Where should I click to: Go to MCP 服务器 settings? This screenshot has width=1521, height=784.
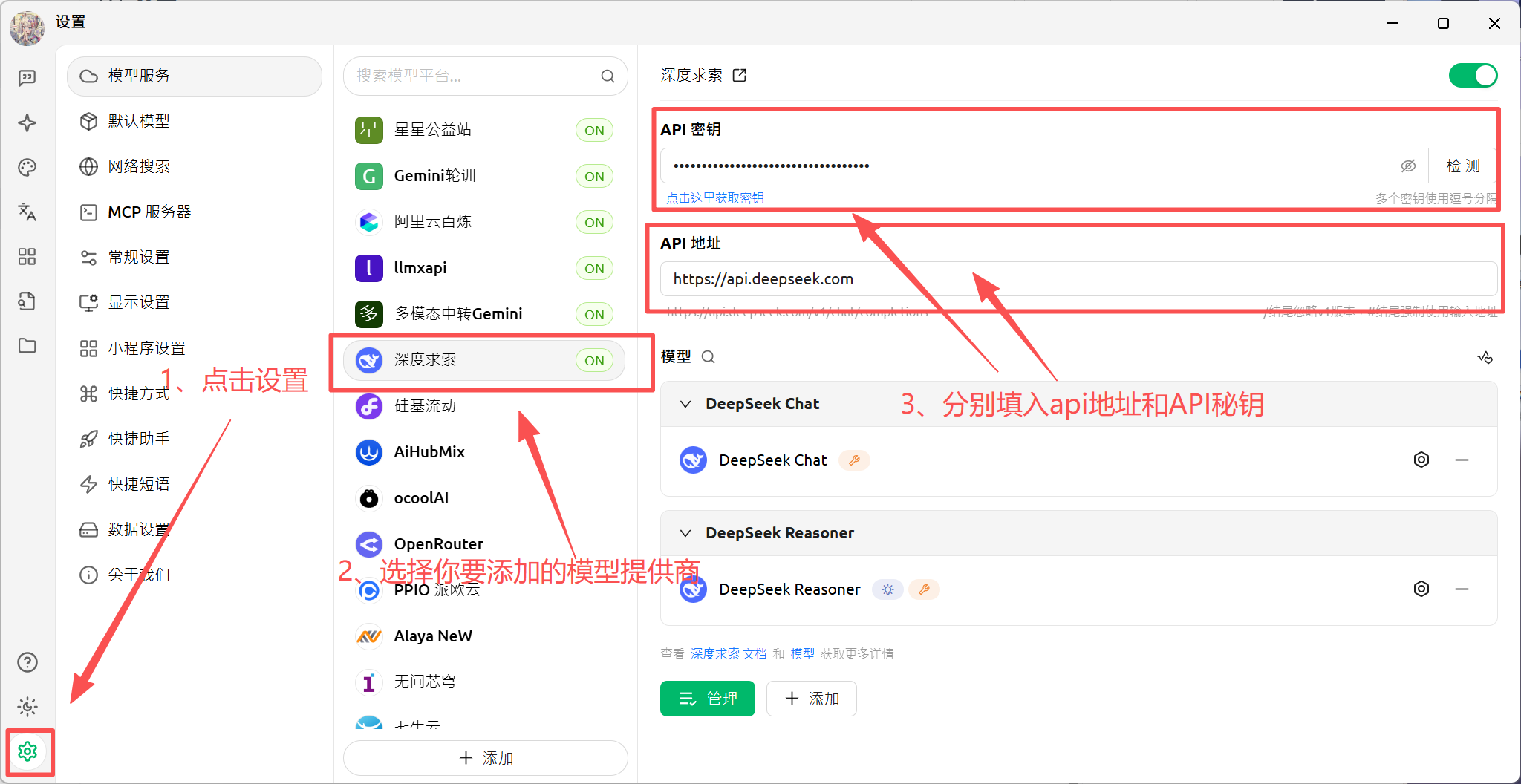[x=149, y=212]
